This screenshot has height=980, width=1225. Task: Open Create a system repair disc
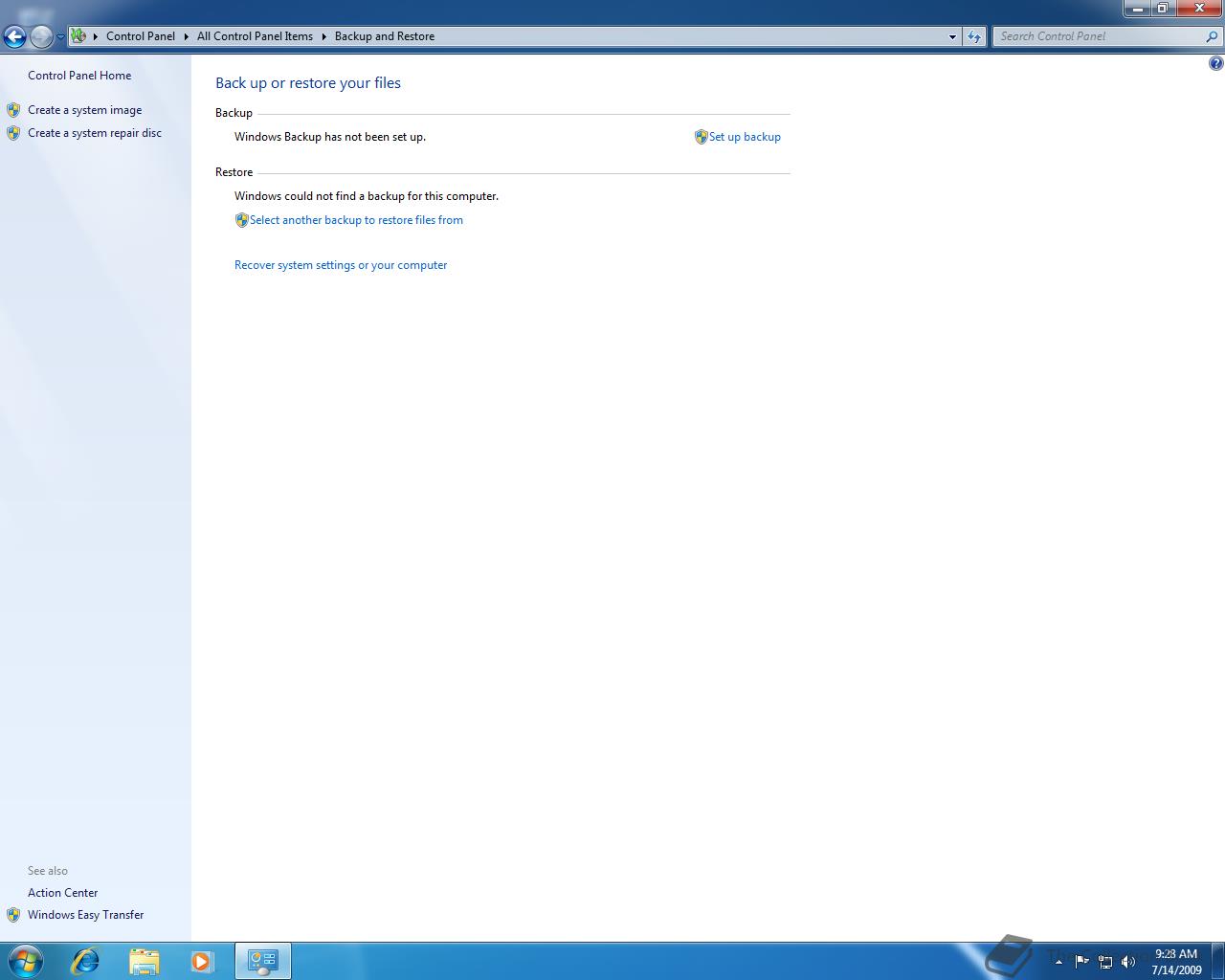coord(95,133)
